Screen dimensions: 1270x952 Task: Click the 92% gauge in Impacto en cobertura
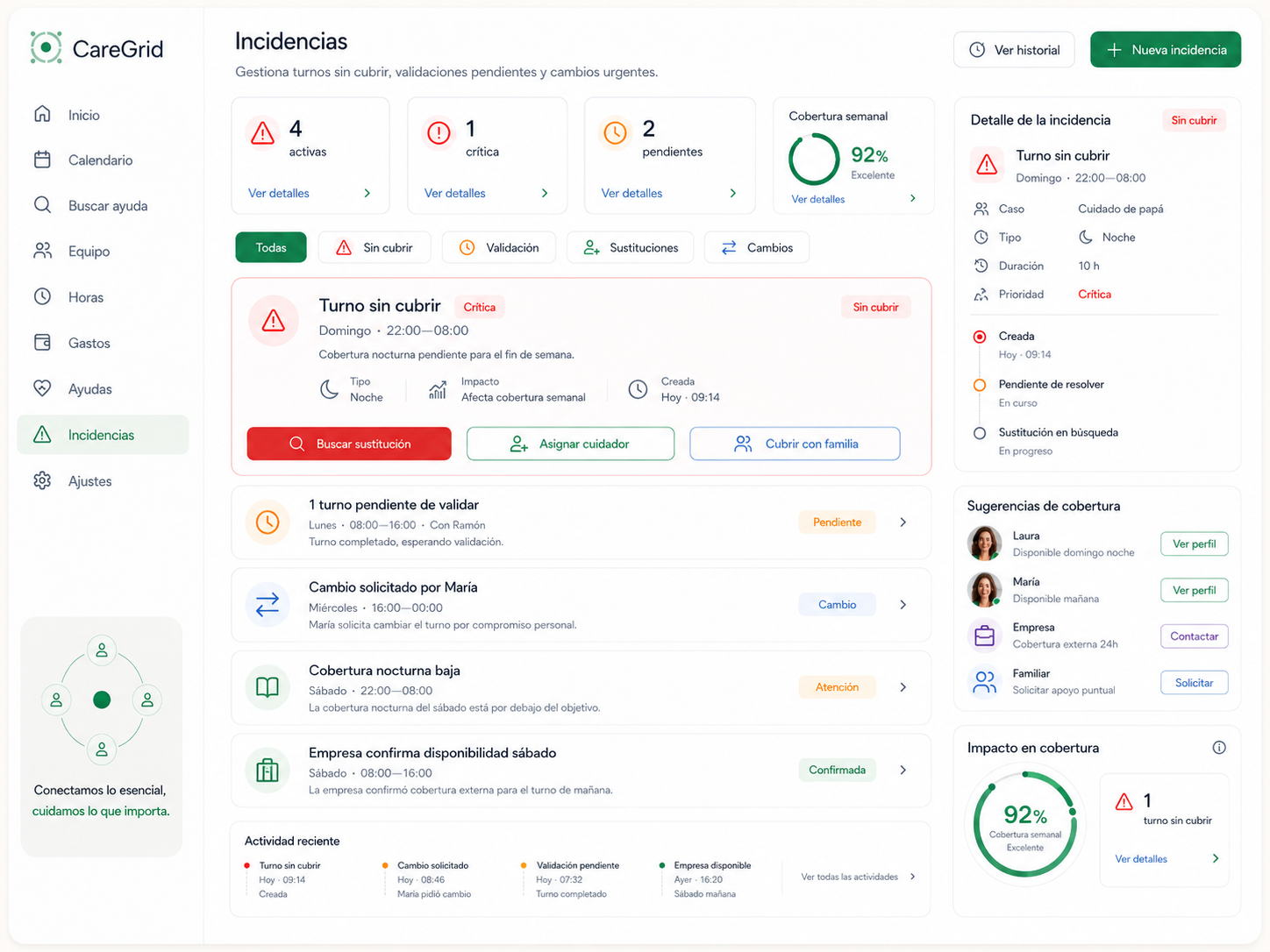[1024, 824]
